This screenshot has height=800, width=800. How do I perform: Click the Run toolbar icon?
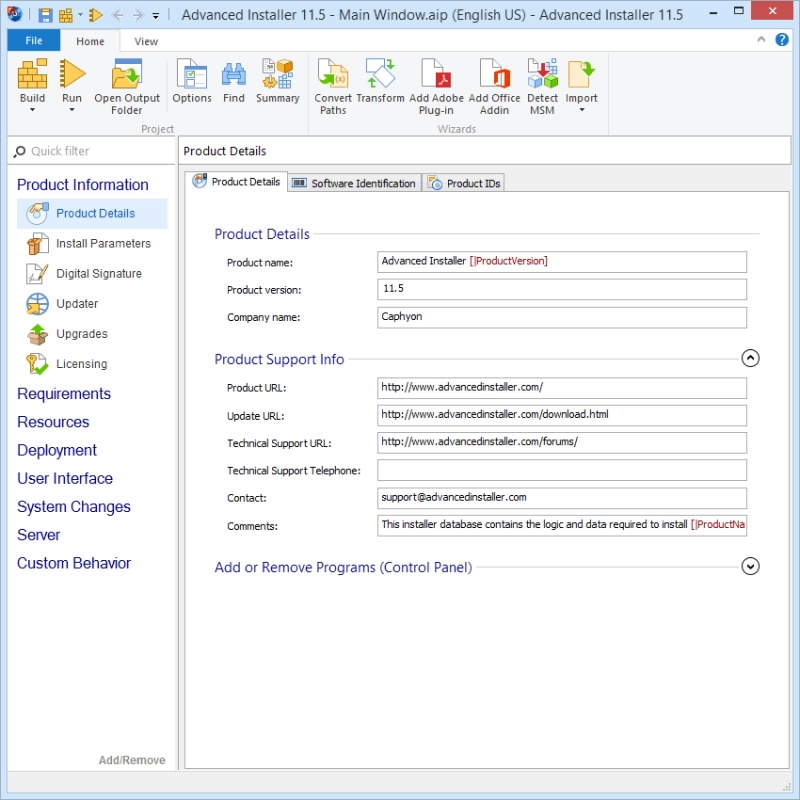pos(72,73)
